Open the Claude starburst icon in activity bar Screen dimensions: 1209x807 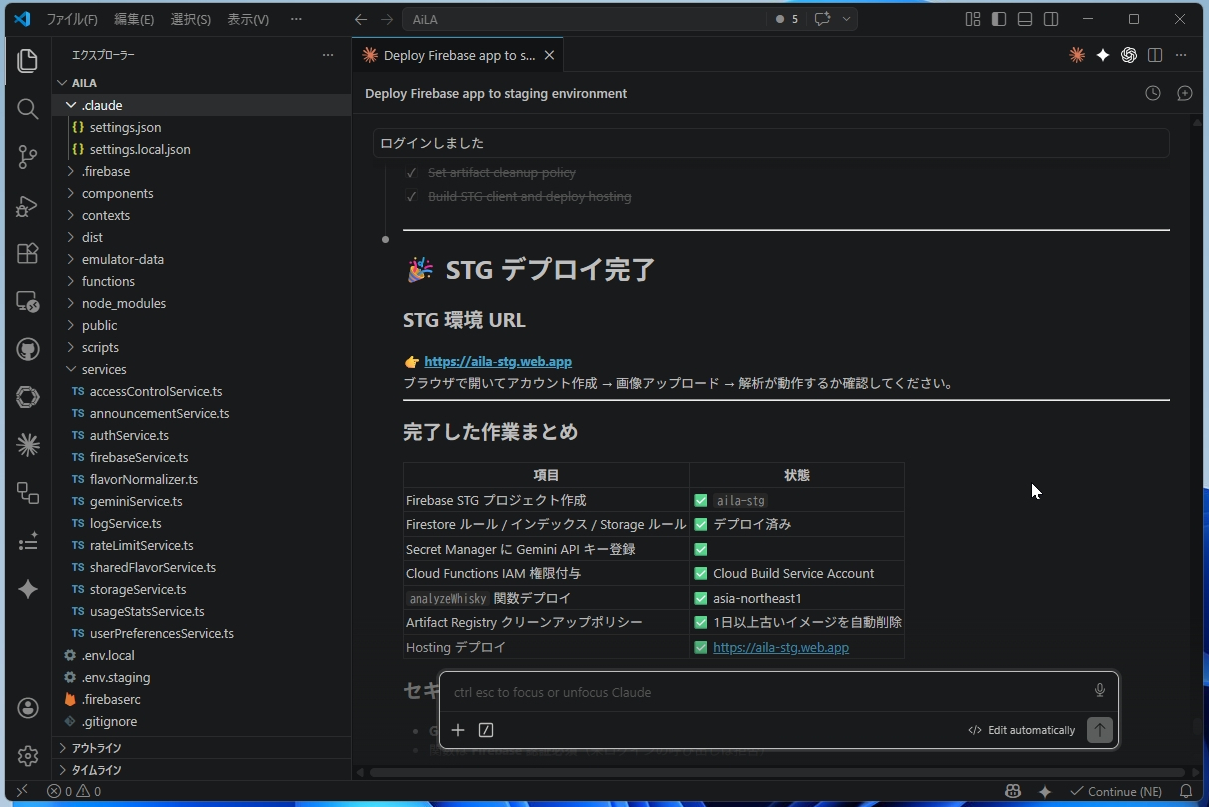[x=27, y=445]
